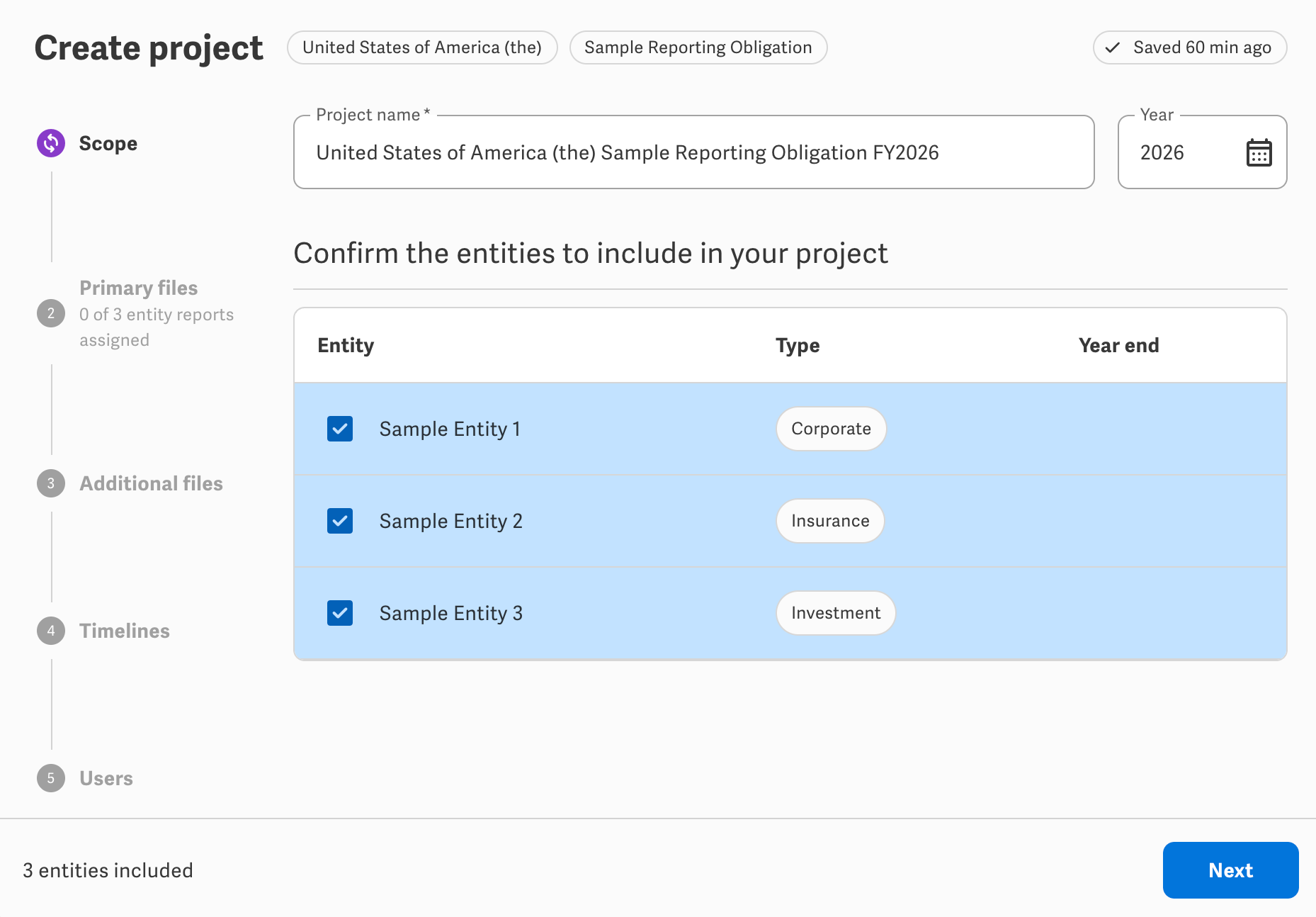
Task: Open the Year calendar picker icon
Action: coord(1259,152)
